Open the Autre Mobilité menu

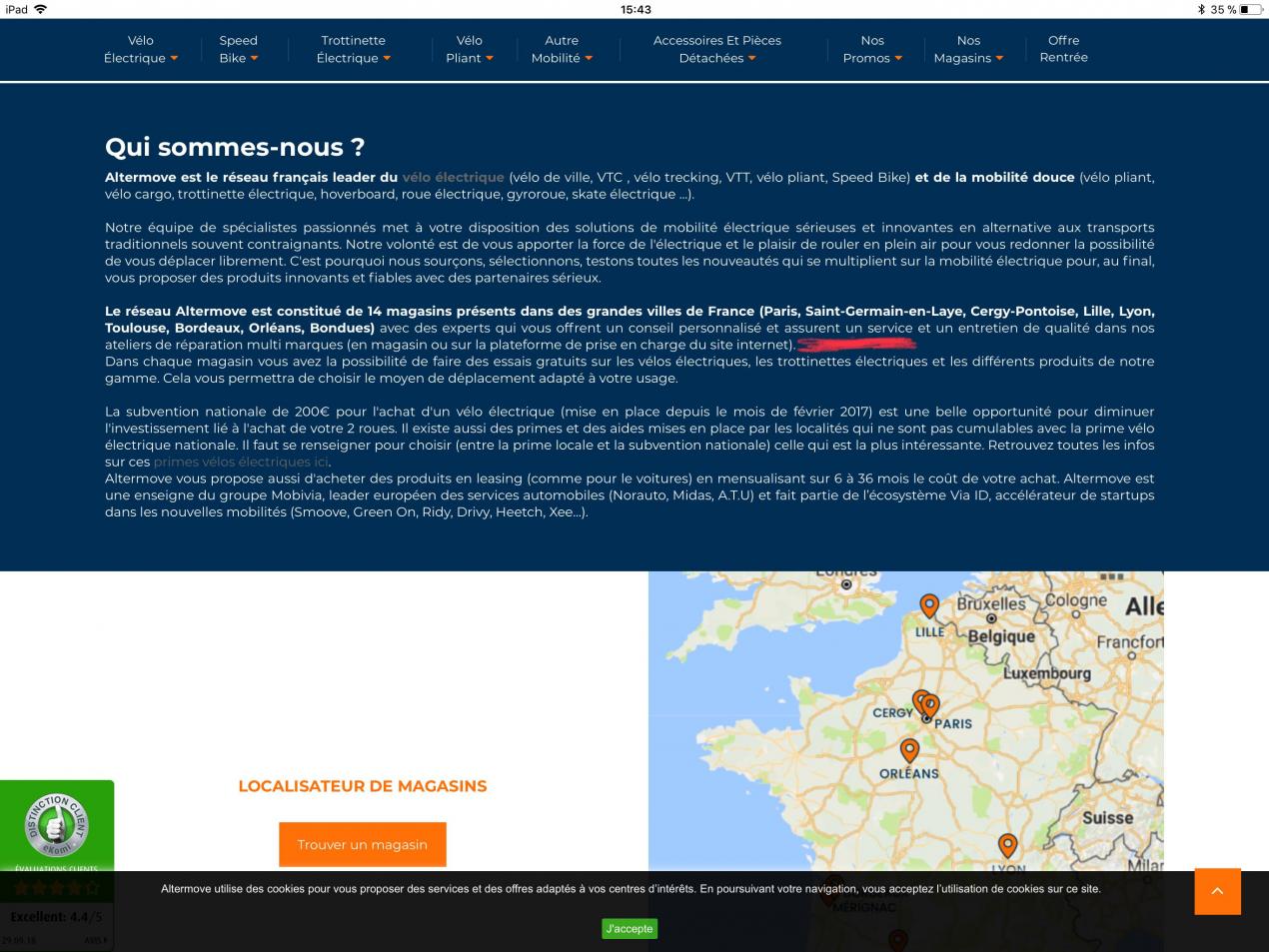[562, 49]
